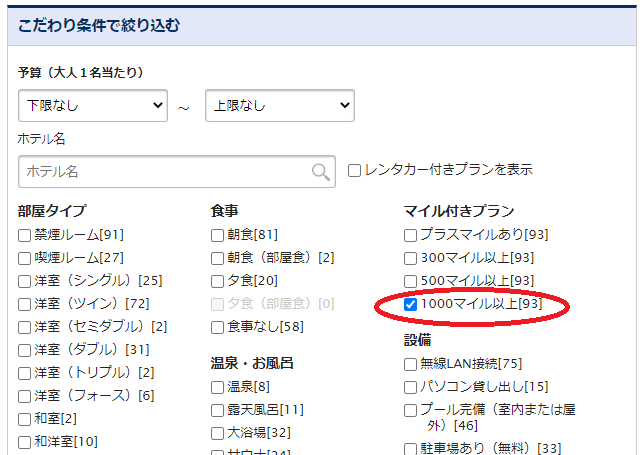
Task: Check the 喫煙ルーム option
Action: [25, 258]
